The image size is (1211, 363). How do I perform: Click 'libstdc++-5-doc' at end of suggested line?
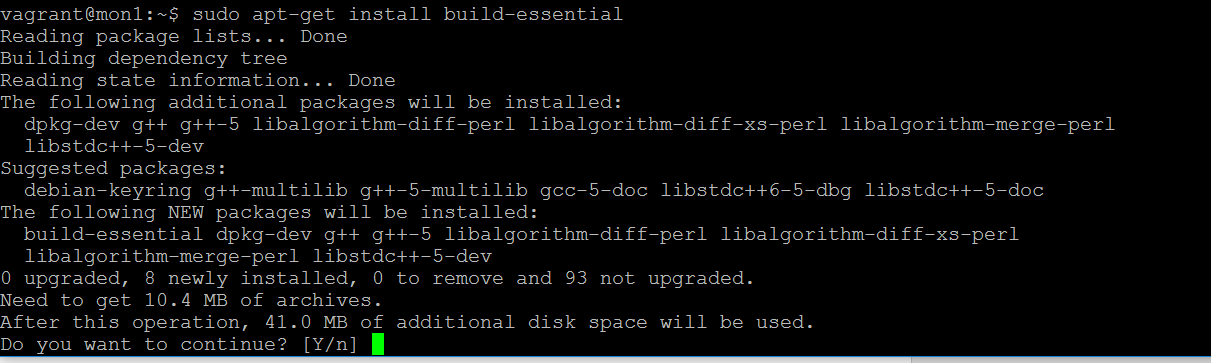(954, 190)
